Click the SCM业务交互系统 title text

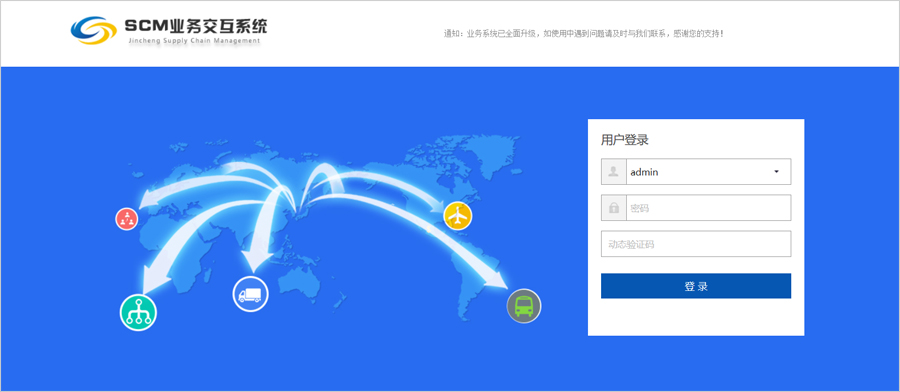[x=196, y=25]
